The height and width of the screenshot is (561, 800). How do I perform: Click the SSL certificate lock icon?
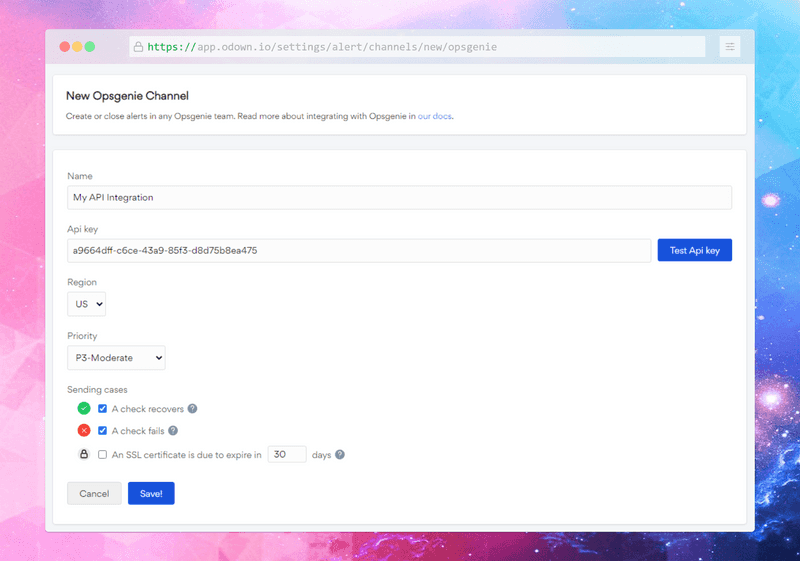tap(84, 454)
